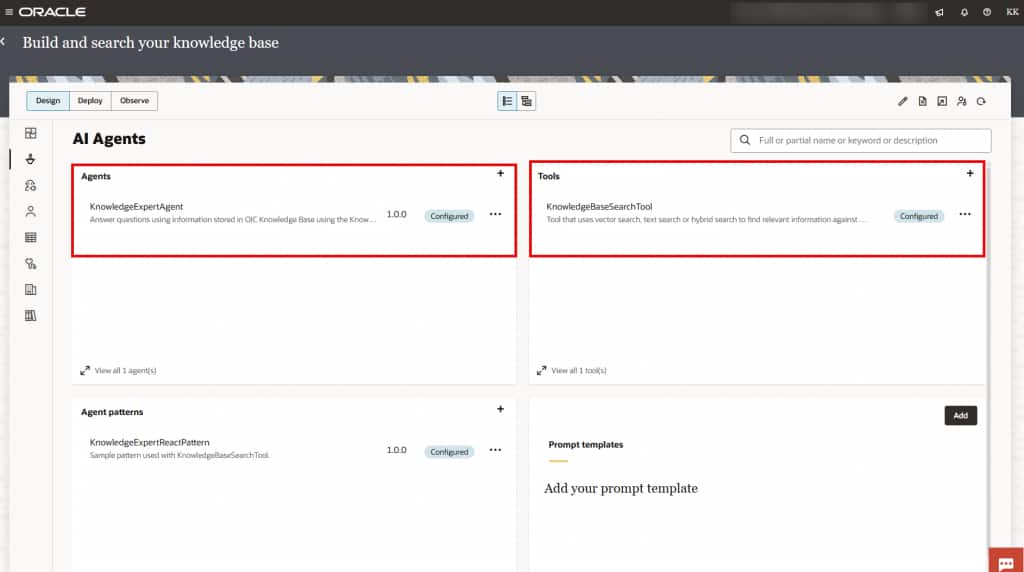1024x572 pixels.
Task: Expand View all 1 tool(s)
Action: tap(572, 370)
